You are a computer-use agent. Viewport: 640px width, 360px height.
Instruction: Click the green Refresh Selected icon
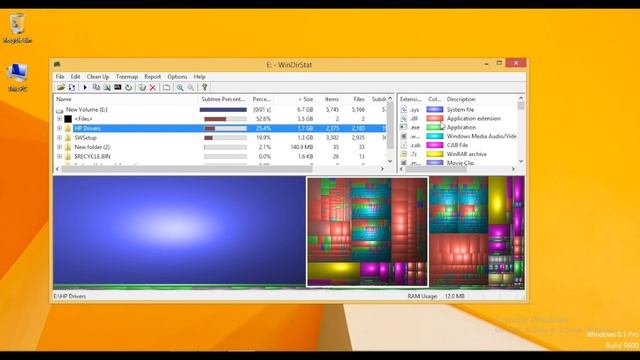(x=129, y=87)
